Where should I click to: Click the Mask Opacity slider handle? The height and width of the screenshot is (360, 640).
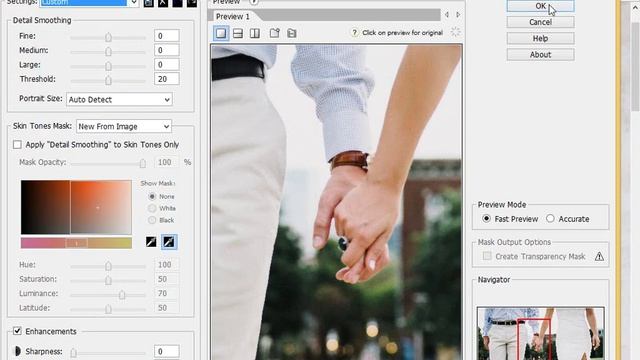pos(142,164)
